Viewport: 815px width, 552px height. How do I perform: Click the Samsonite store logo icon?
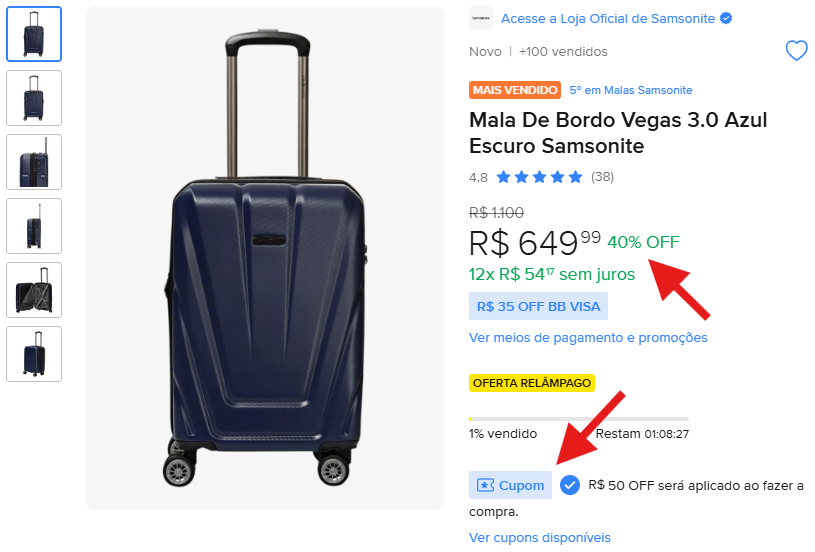coord(481,18)
